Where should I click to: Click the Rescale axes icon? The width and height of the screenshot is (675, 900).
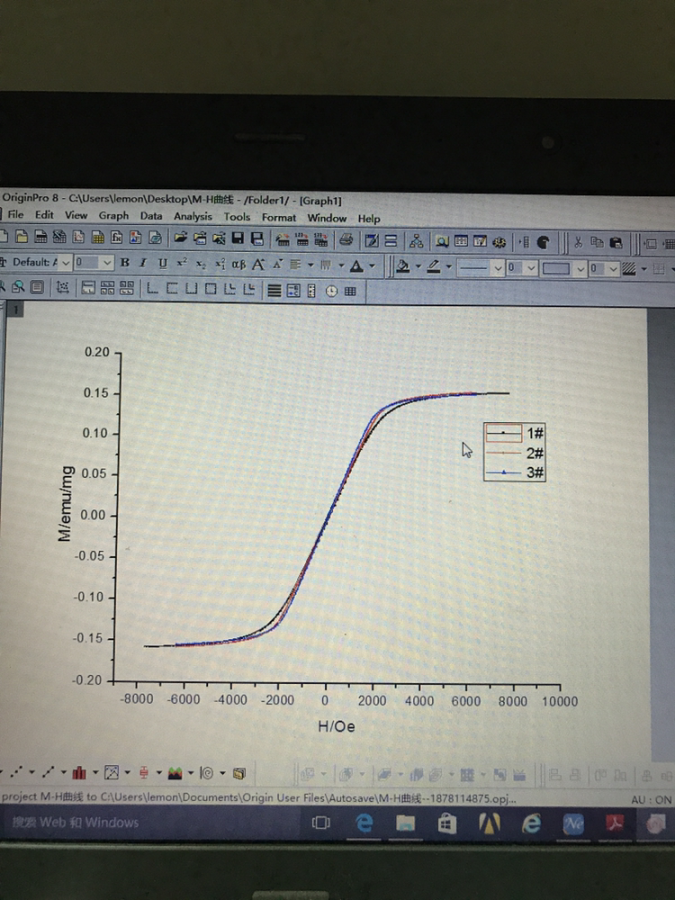62,287
